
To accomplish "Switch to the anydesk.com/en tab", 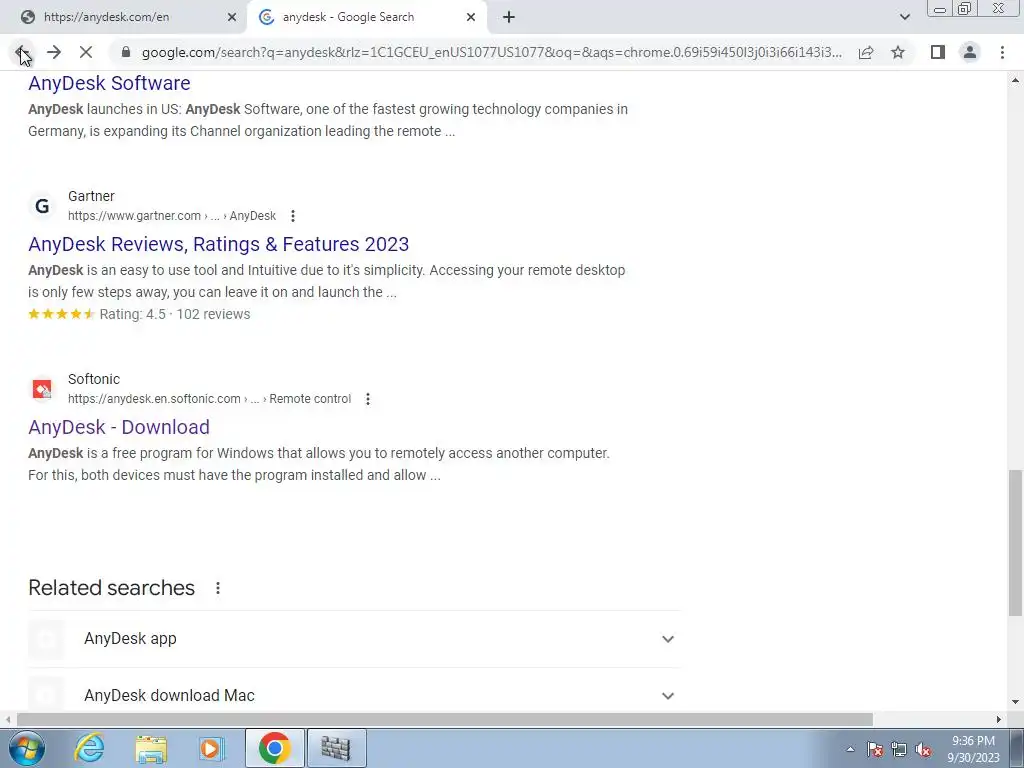I will 124,17.
